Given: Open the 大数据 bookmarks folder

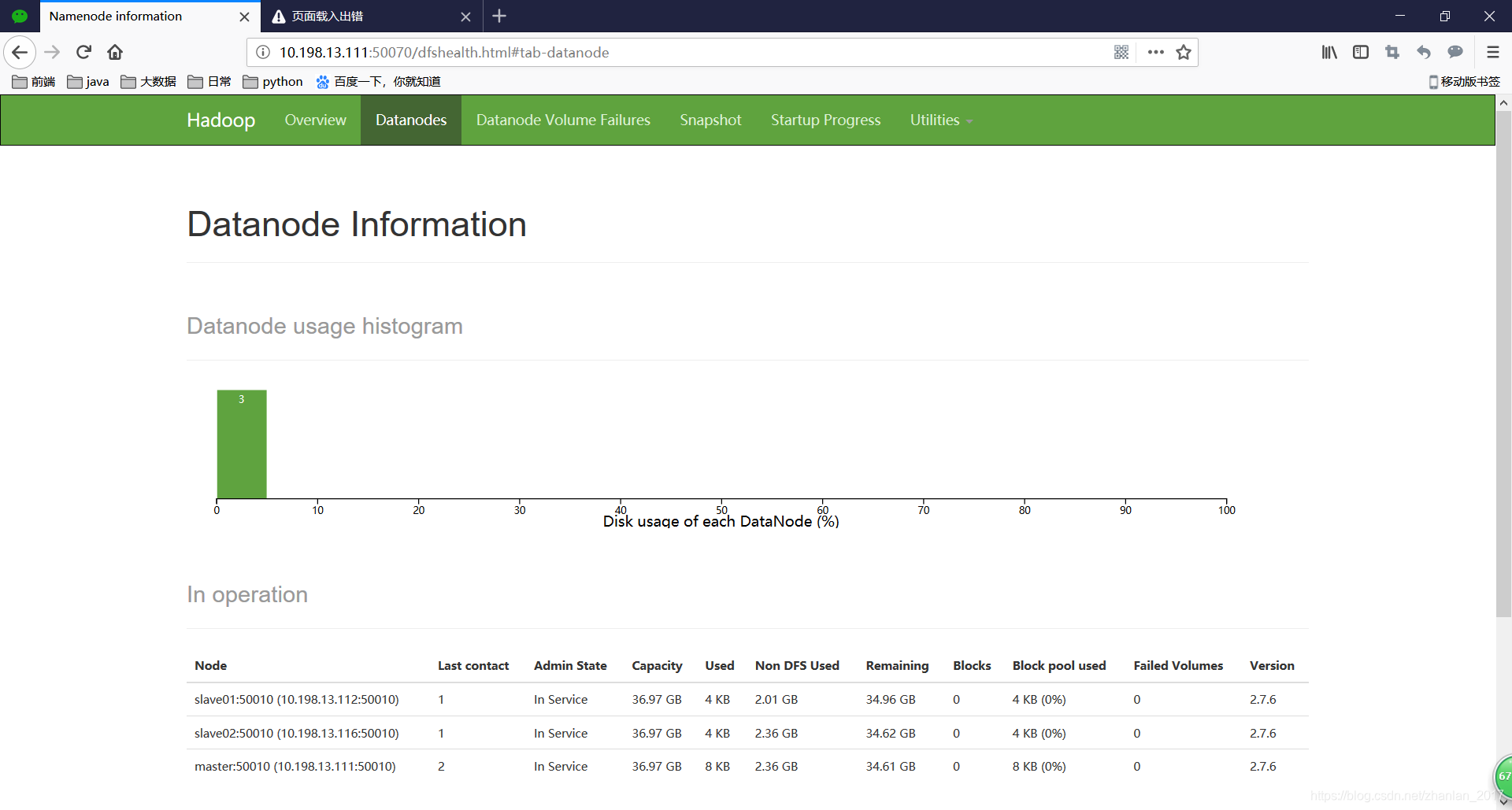Looking at the screenshot, I should coord(149,82).
